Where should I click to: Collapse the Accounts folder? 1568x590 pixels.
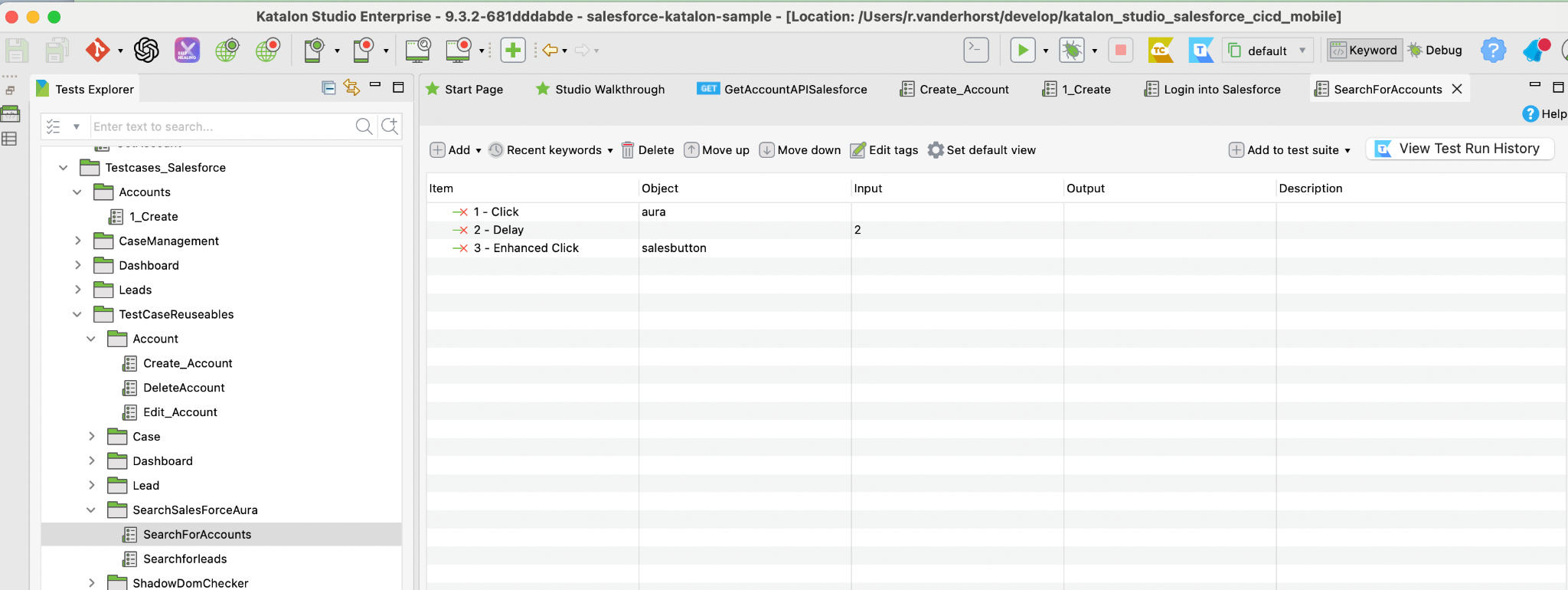(77, 192)
